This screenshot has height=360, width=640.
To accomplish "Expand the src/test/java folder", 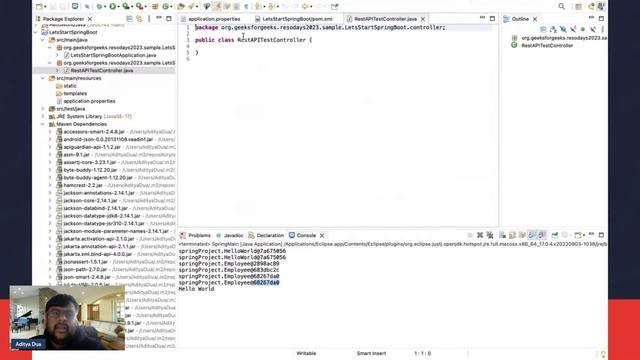I will point(43,109).
